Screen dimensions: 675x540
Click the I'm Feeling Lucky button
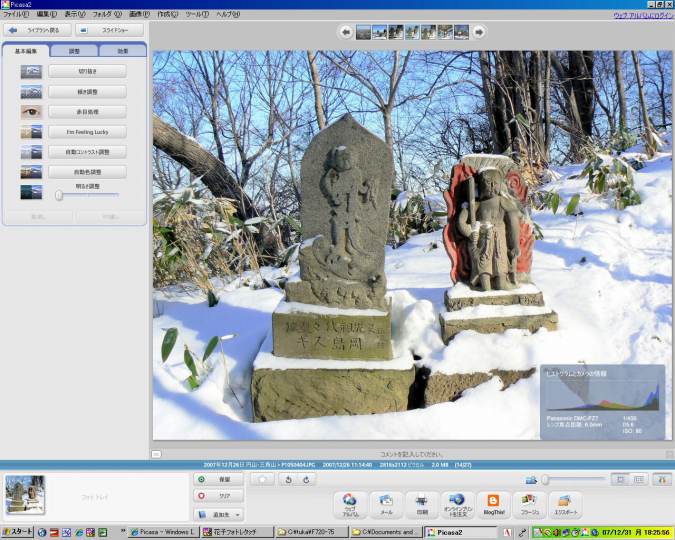coord(87,131)
